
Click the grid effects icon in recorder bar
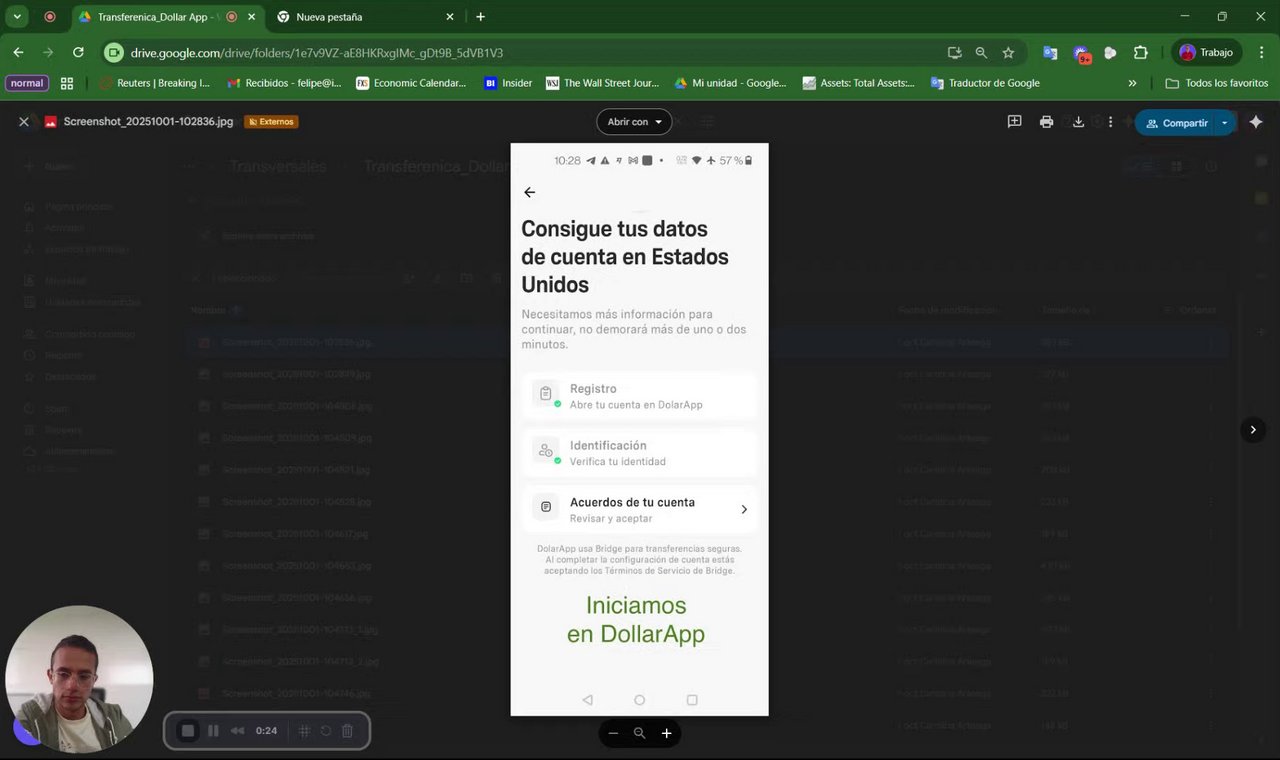point(304,731)
